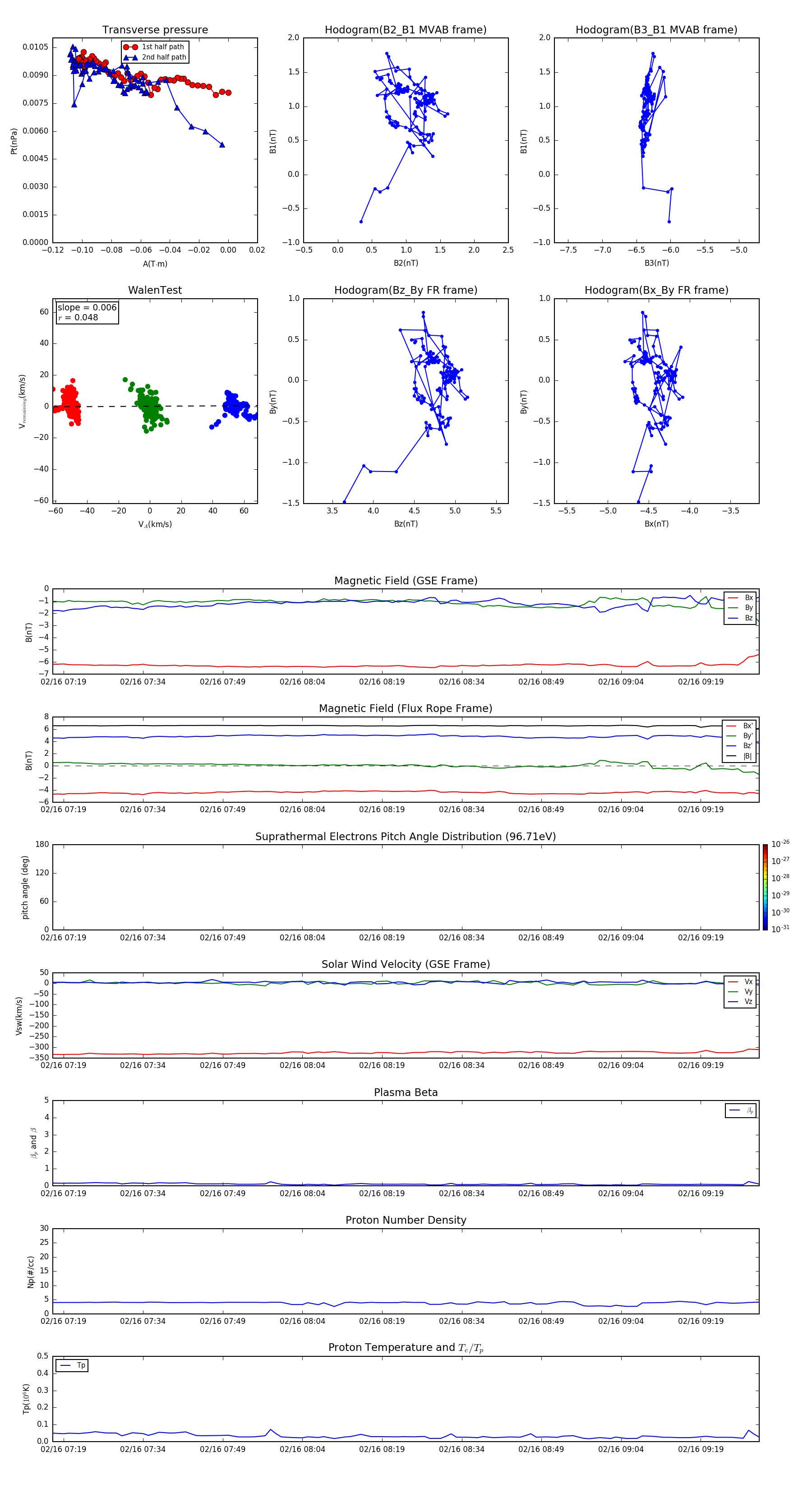The width and height of the screenshot is (812, 1489).
Task: Click the "Np(#/cc)" y-axis label
Action: pyautogui.click(x=31, y=1271)
